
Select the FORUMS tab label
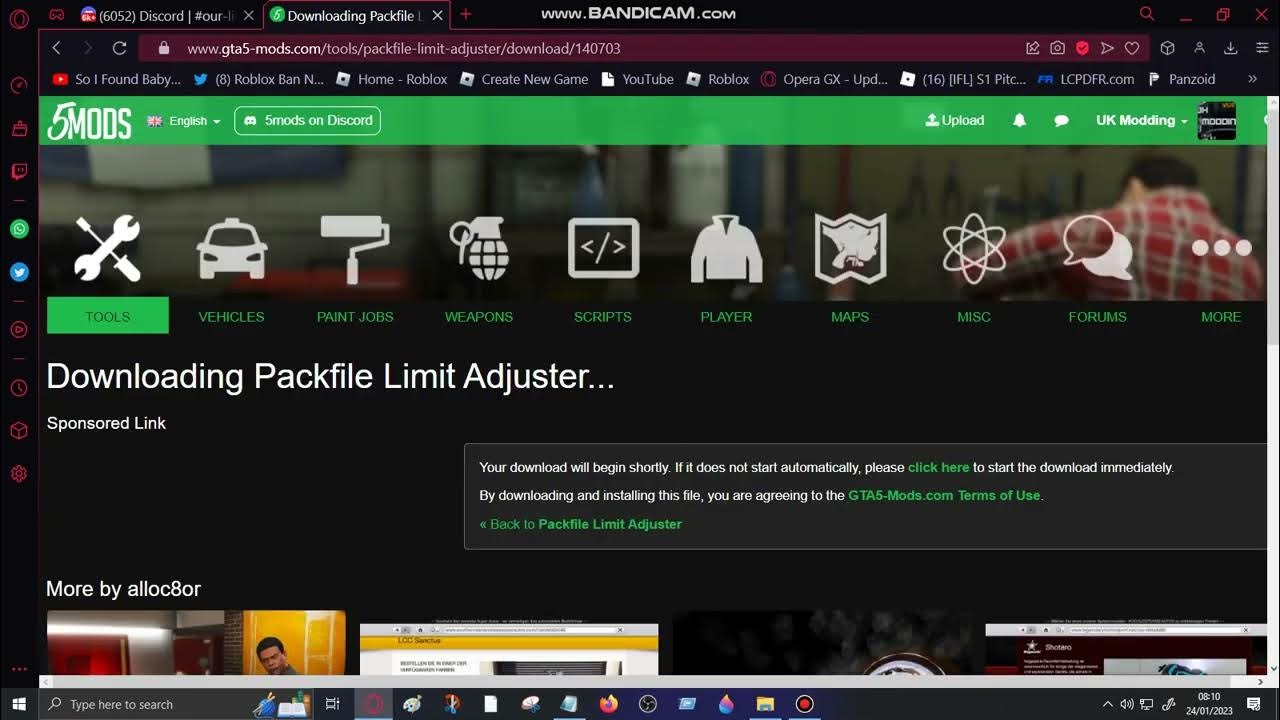pyautogui.click(x=1098, y=316)
